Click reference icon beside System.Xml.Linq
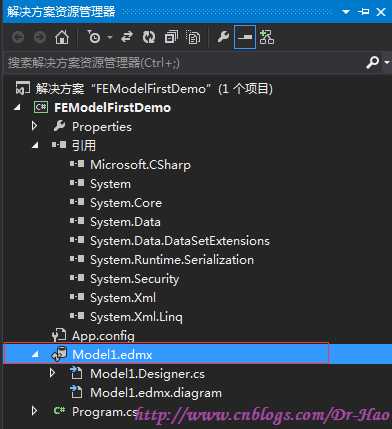392x429 pixels. click(77, 316)
